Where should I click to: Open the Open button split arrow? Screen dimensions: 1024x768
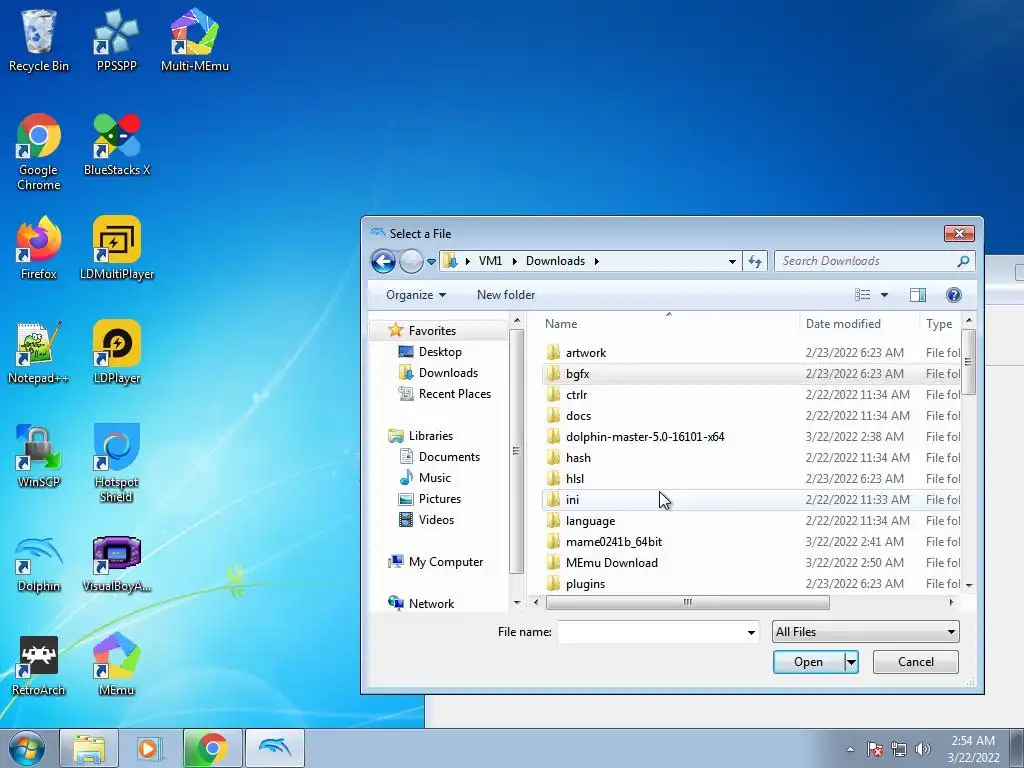click(851, 662)
